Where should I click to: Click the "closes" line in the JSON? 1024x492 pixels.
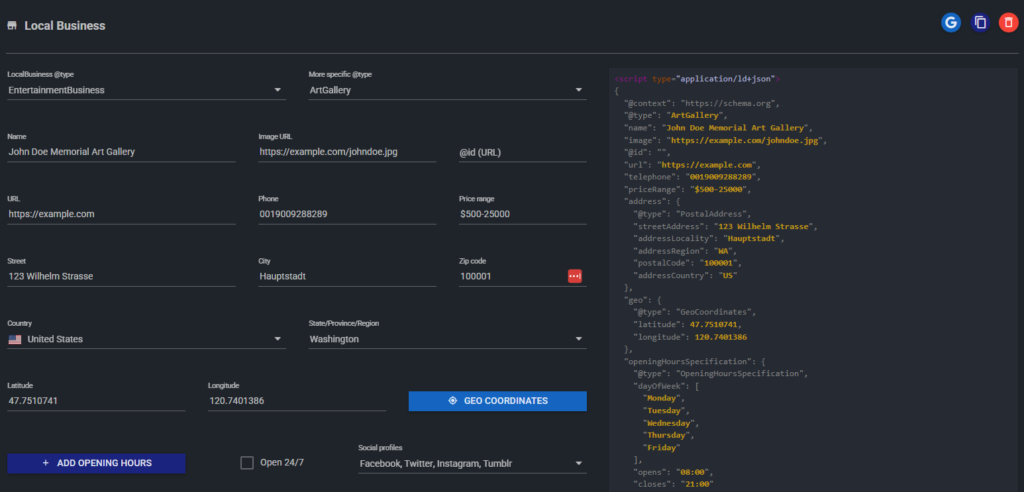click(x=673, y=485)
